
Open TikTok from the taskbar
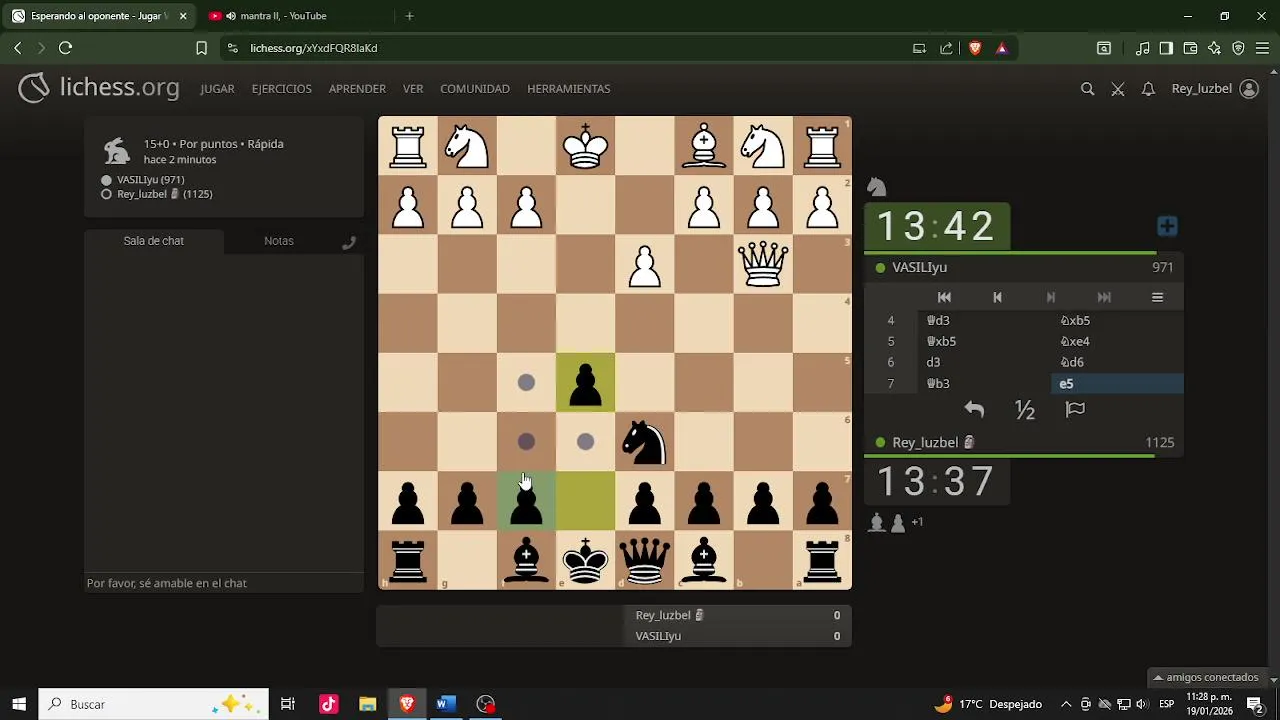pyautogui.click(x=329, y=704)
